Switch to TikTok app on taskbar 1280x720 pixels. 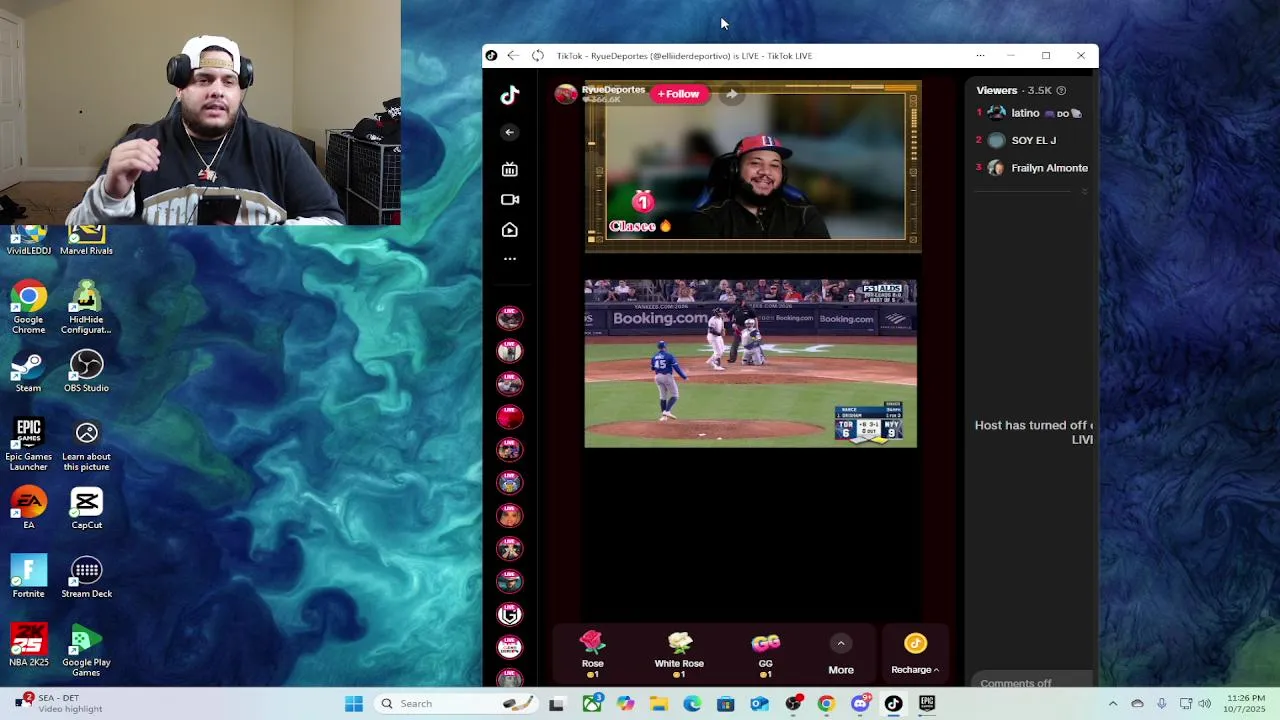pos(893,704)
